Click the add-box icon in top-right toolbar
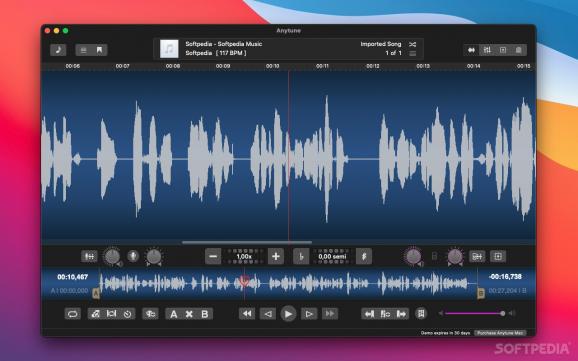Viewport: 578px width, 361px height. (x=503, y=50)
